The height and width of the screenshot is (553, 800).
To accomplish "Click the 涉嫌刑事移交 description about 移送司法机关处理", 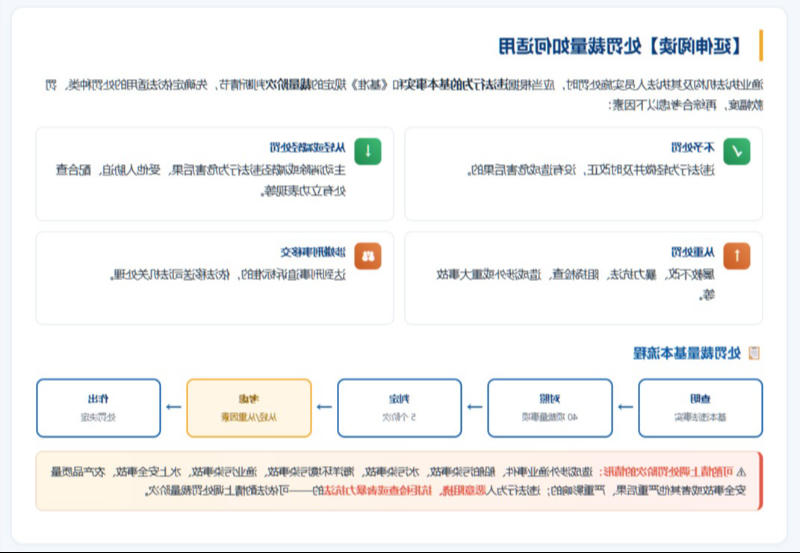I will [228, 275].
